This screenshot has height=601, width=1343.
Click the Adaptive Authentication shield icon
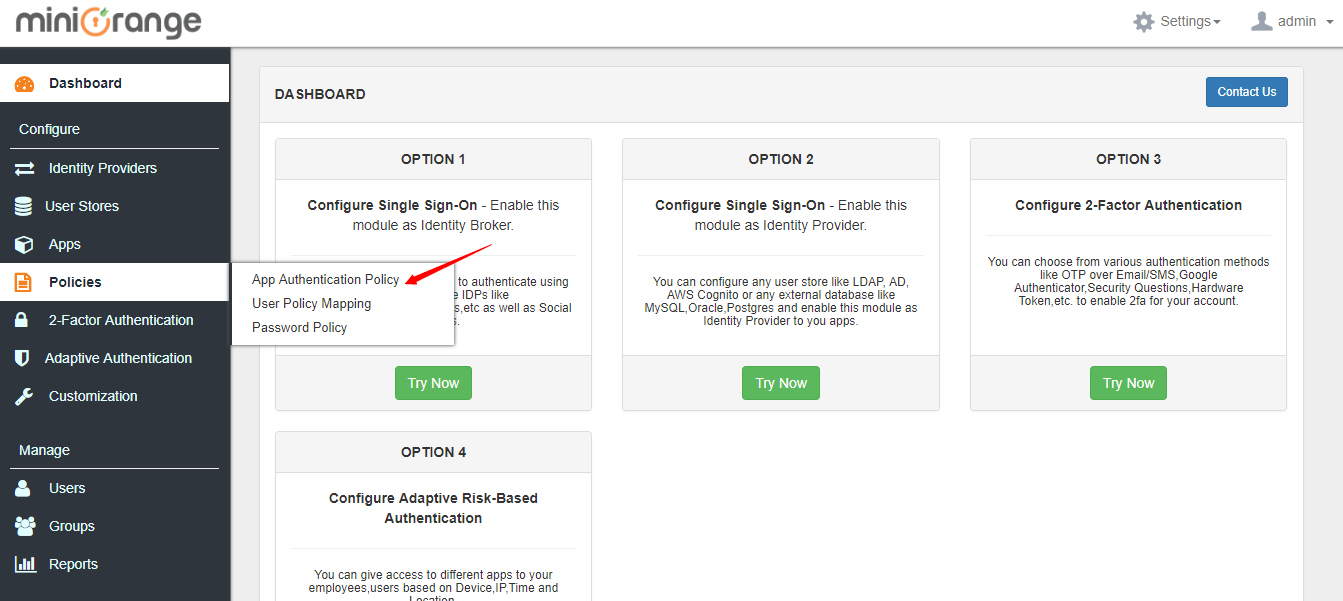(22, 359)
